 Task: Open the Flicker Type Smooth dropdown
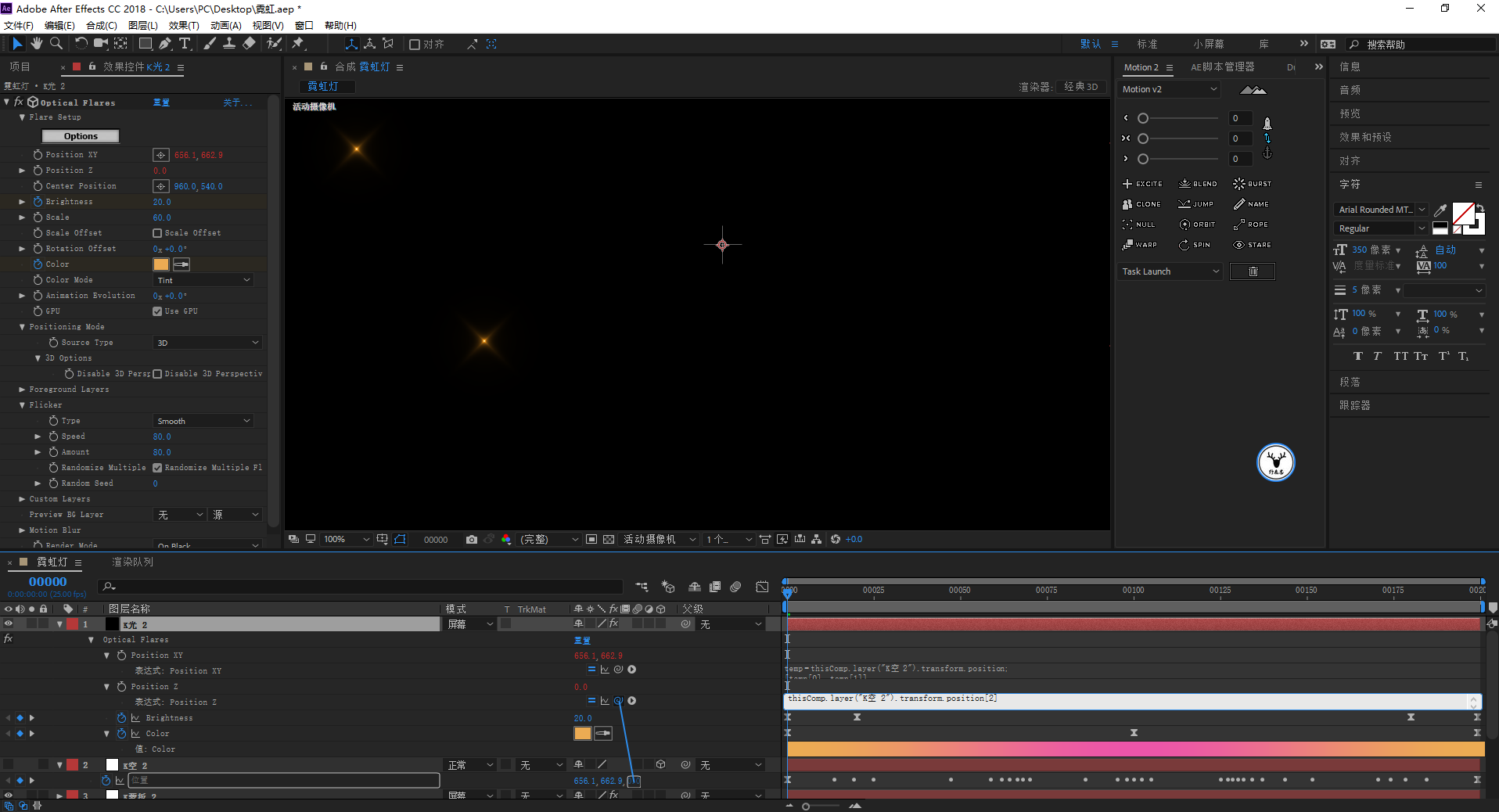point(203,421)
